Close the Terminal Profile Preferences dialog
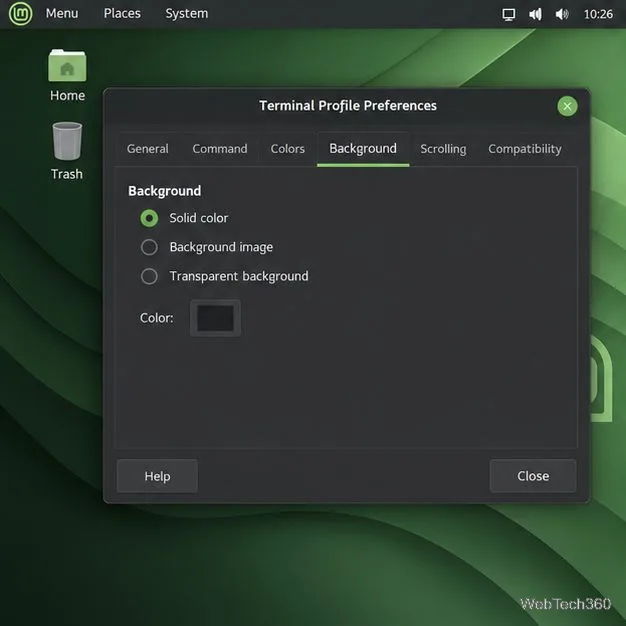626x626 pixels. pos(567,106)
